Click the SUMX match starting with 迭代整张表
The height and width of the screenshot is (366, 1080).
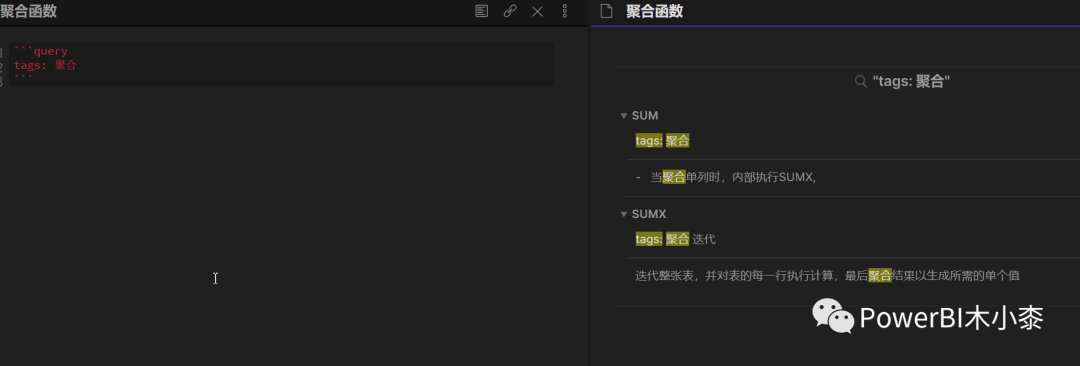[x=827, y=276]
